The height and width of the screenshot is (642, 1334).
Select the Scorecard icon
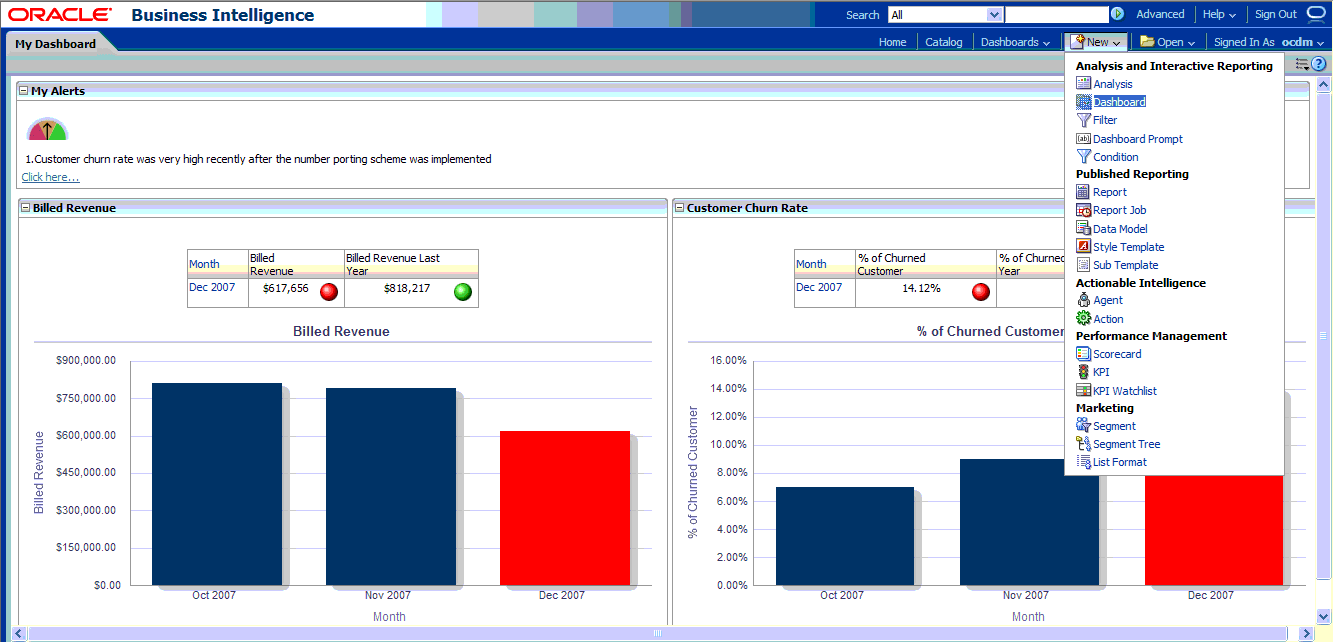[x=1083, y=354]
